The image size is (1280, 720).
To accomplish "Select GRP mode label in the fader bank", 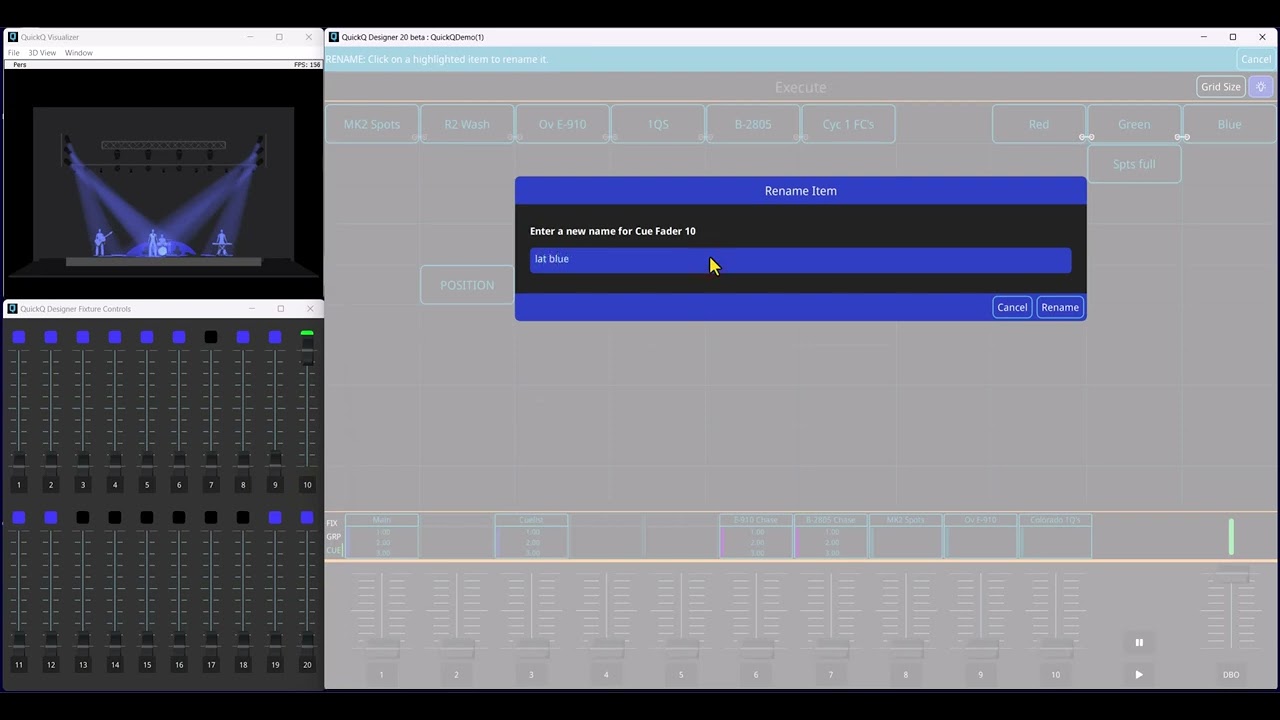I will [x=333, y=537].
